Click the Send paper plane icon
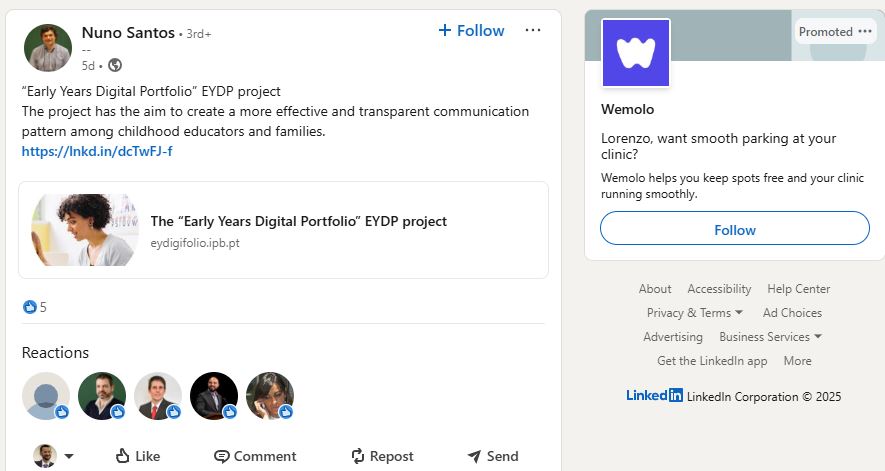 474,456
